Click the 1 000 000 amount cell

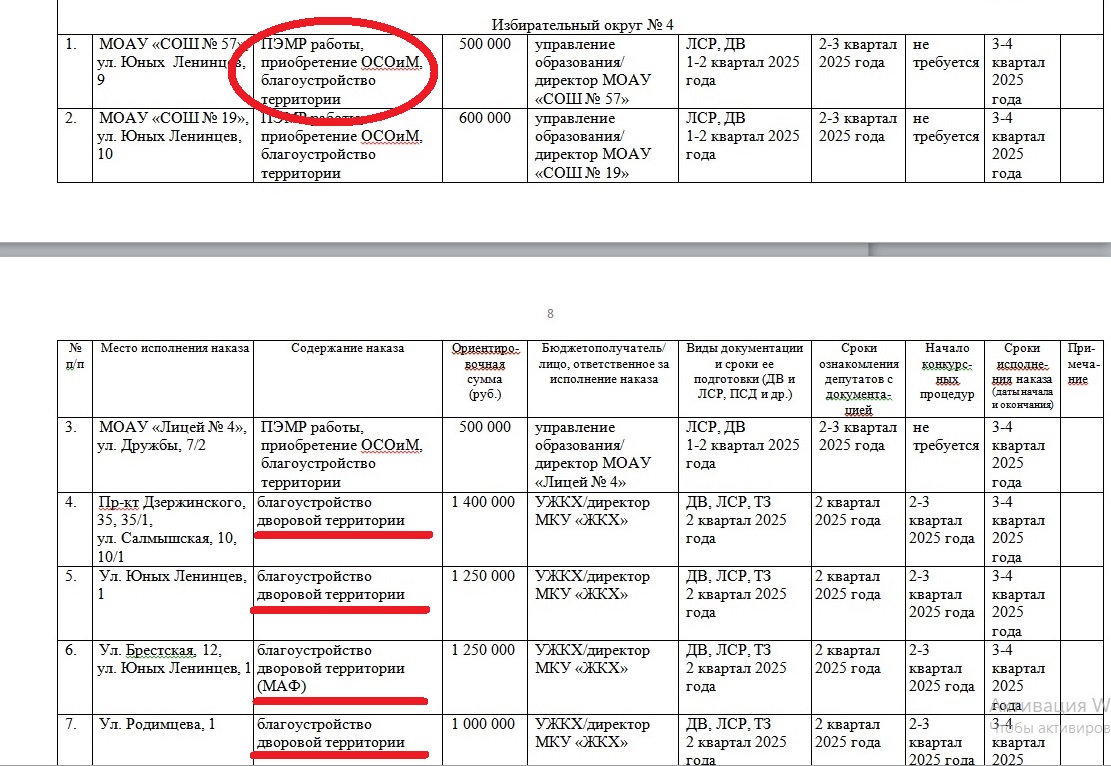tap(484, 724)
